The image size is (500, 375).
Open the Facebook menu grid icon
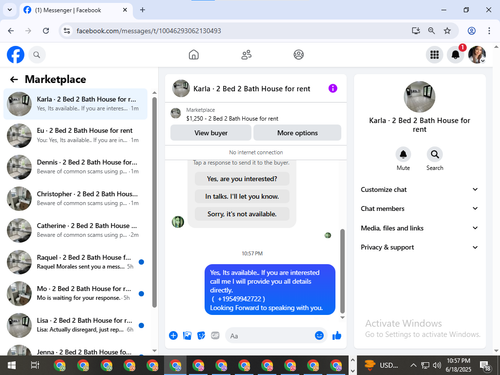coord(434,55)
